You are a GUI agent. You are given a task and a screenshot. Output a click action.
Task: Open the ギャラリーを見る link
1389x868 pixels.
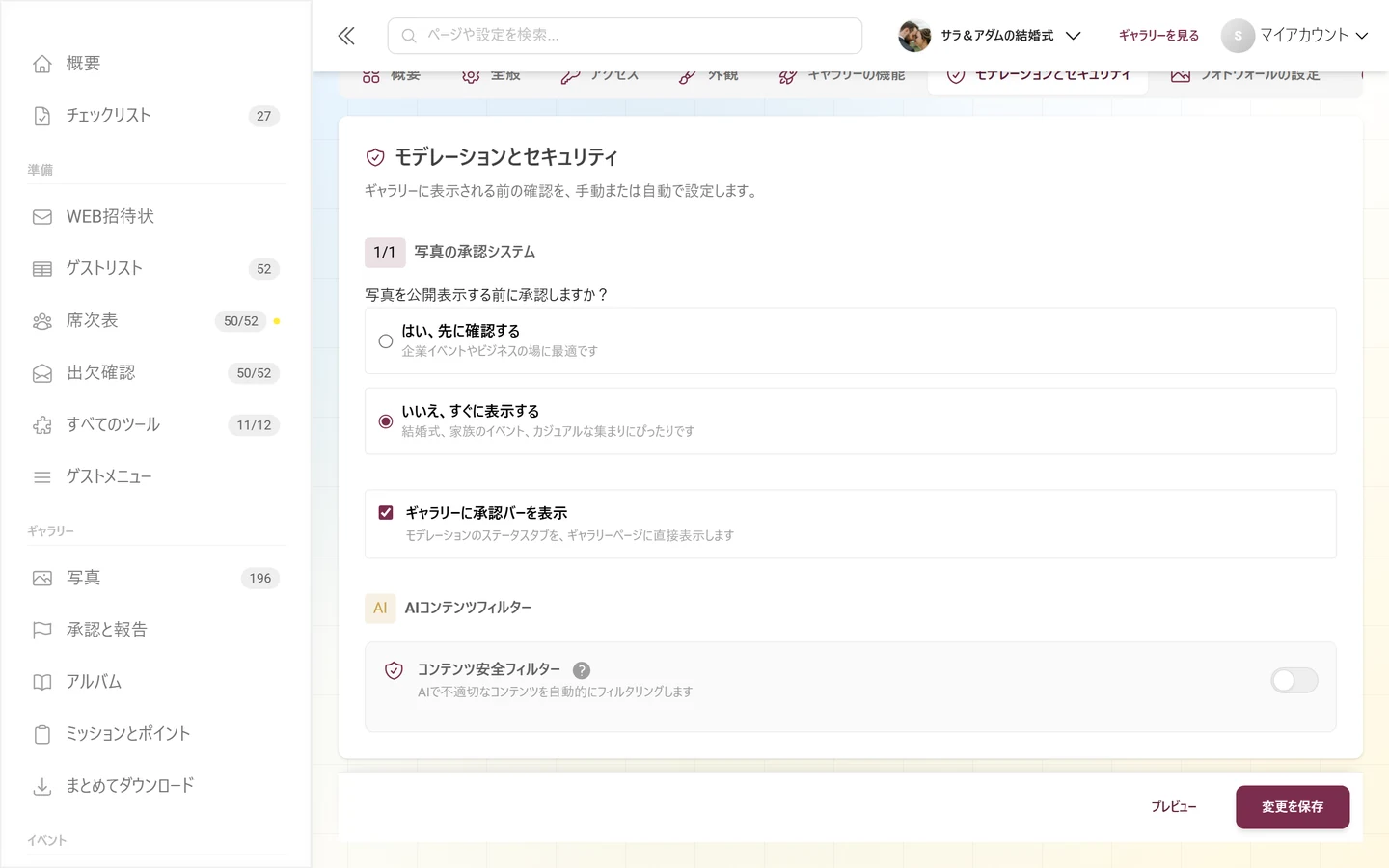point(1158,36)
